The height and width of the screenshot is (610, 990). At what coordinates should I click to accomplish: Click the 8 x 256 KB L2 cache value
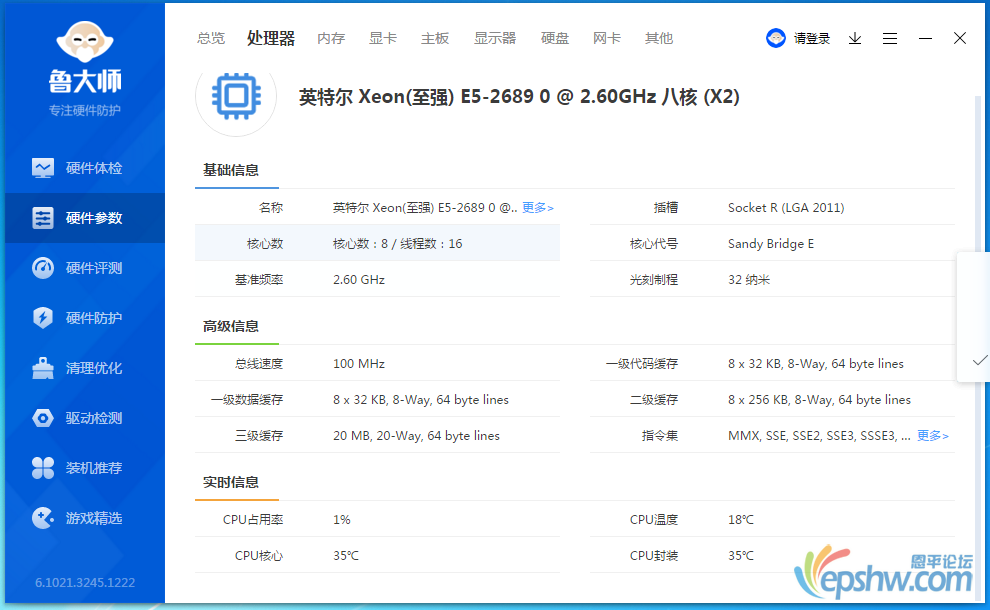pos(820,400)
